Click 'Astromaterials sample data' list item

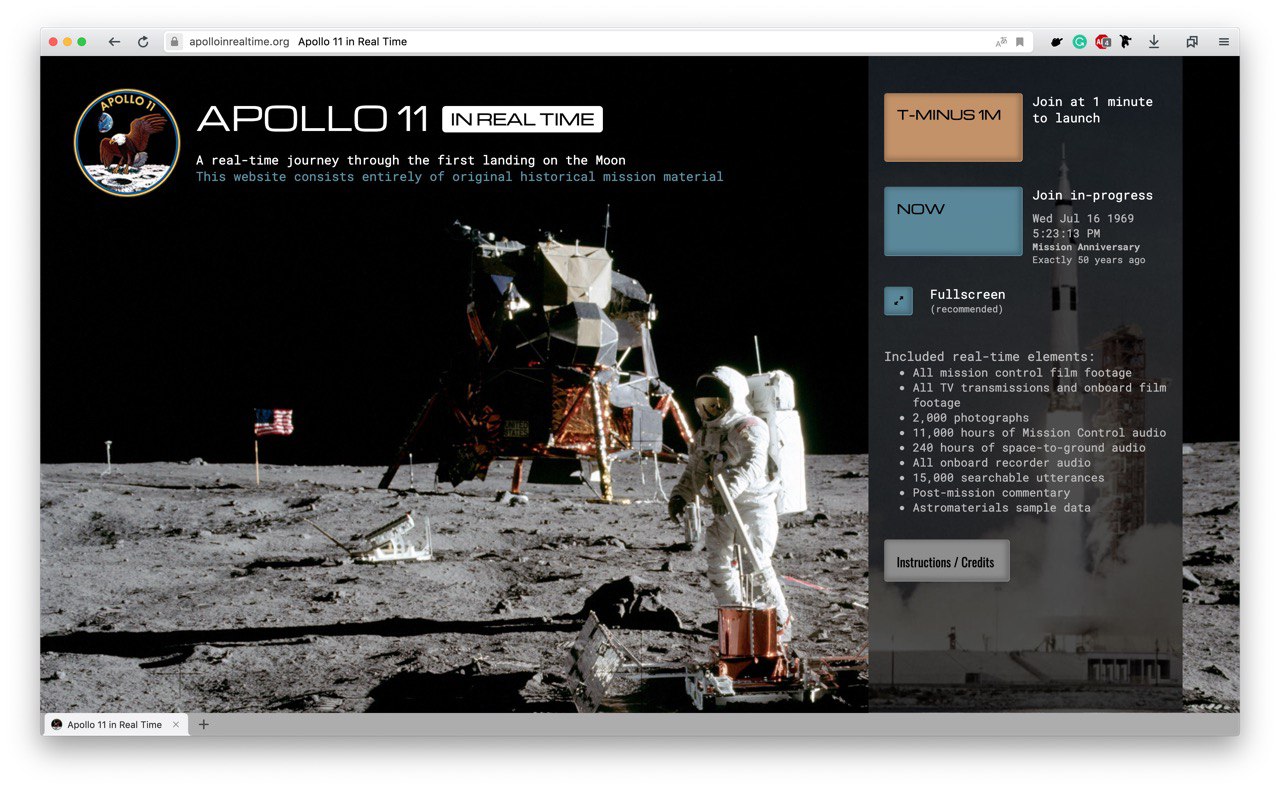click(1002, 508)
